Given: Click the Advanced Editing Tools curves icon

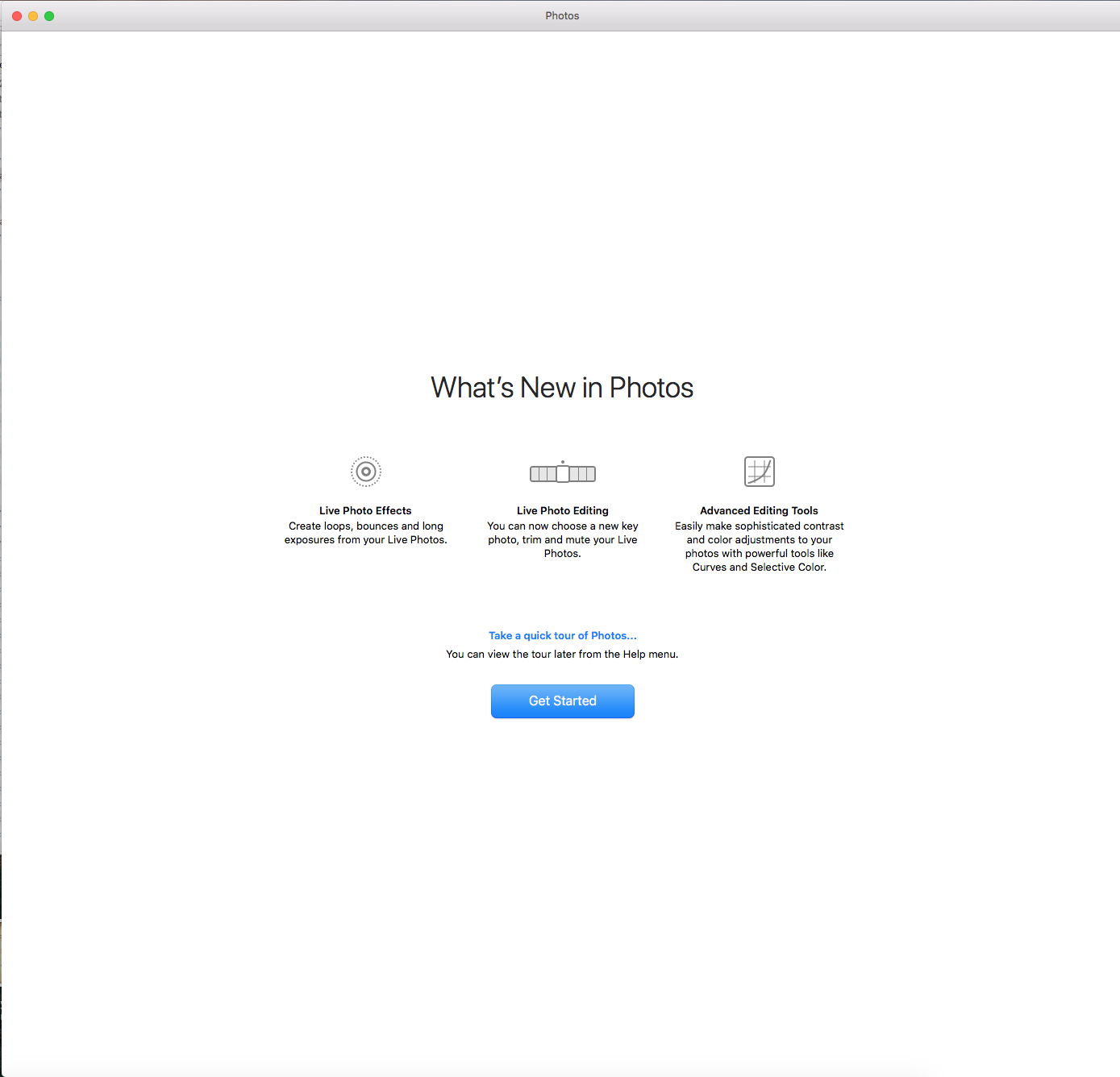Looking at the screenshot, I should click(760, 472).
